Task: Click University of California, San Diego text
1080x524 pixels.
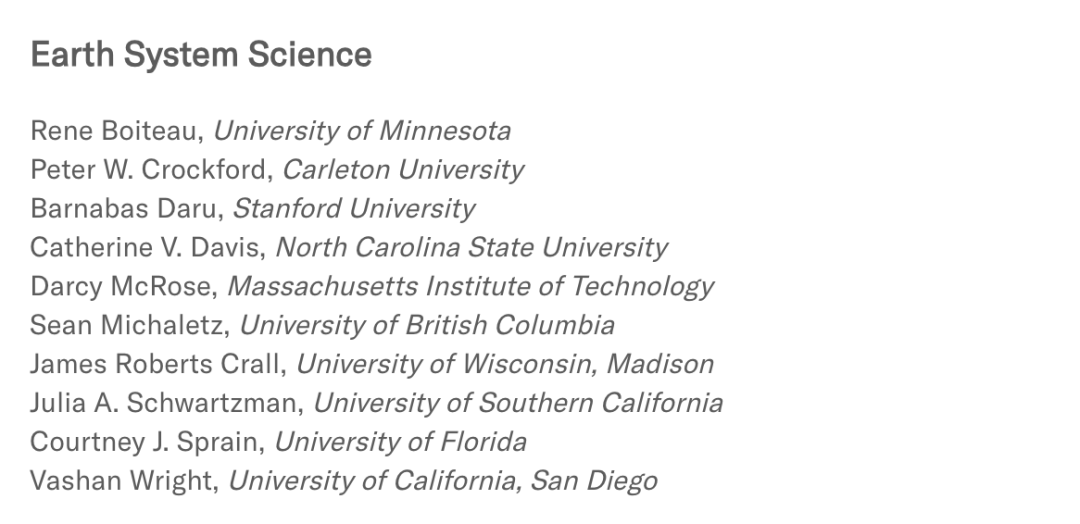Action: [443, 481]
